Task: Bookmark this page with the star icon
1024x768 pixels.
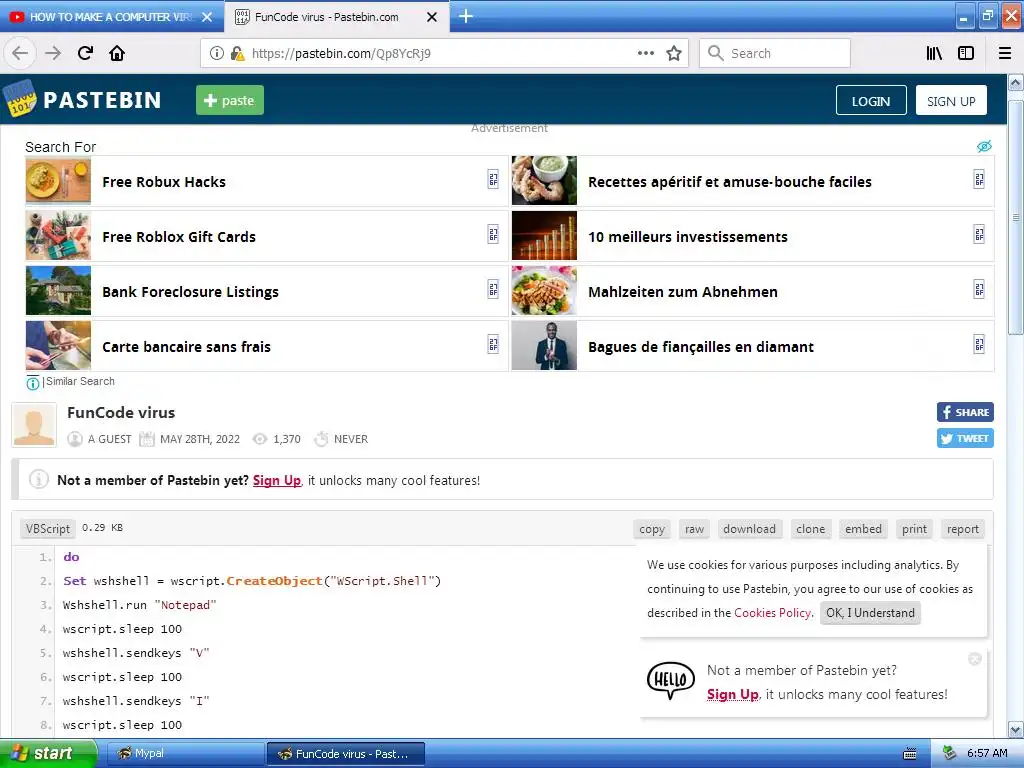Action: [x=674, y=53]
